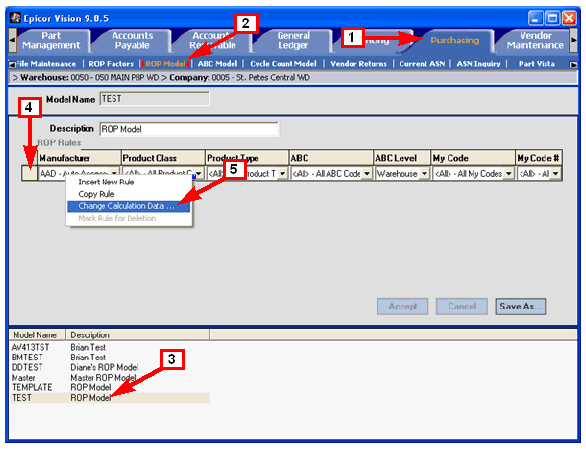
Task: Expand the Manufacturer dropdown
Action: pos(114,173)
